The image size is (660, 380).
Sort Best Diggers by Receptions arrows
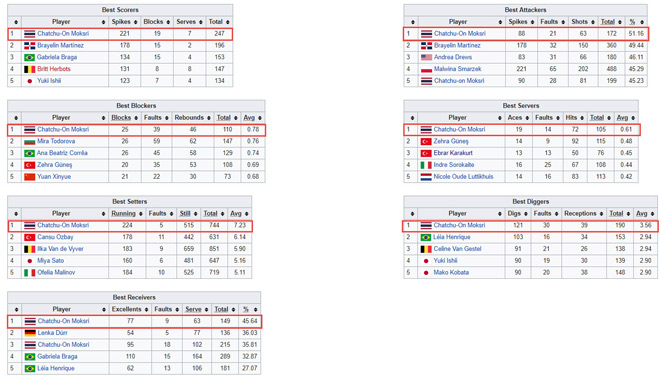601,214
